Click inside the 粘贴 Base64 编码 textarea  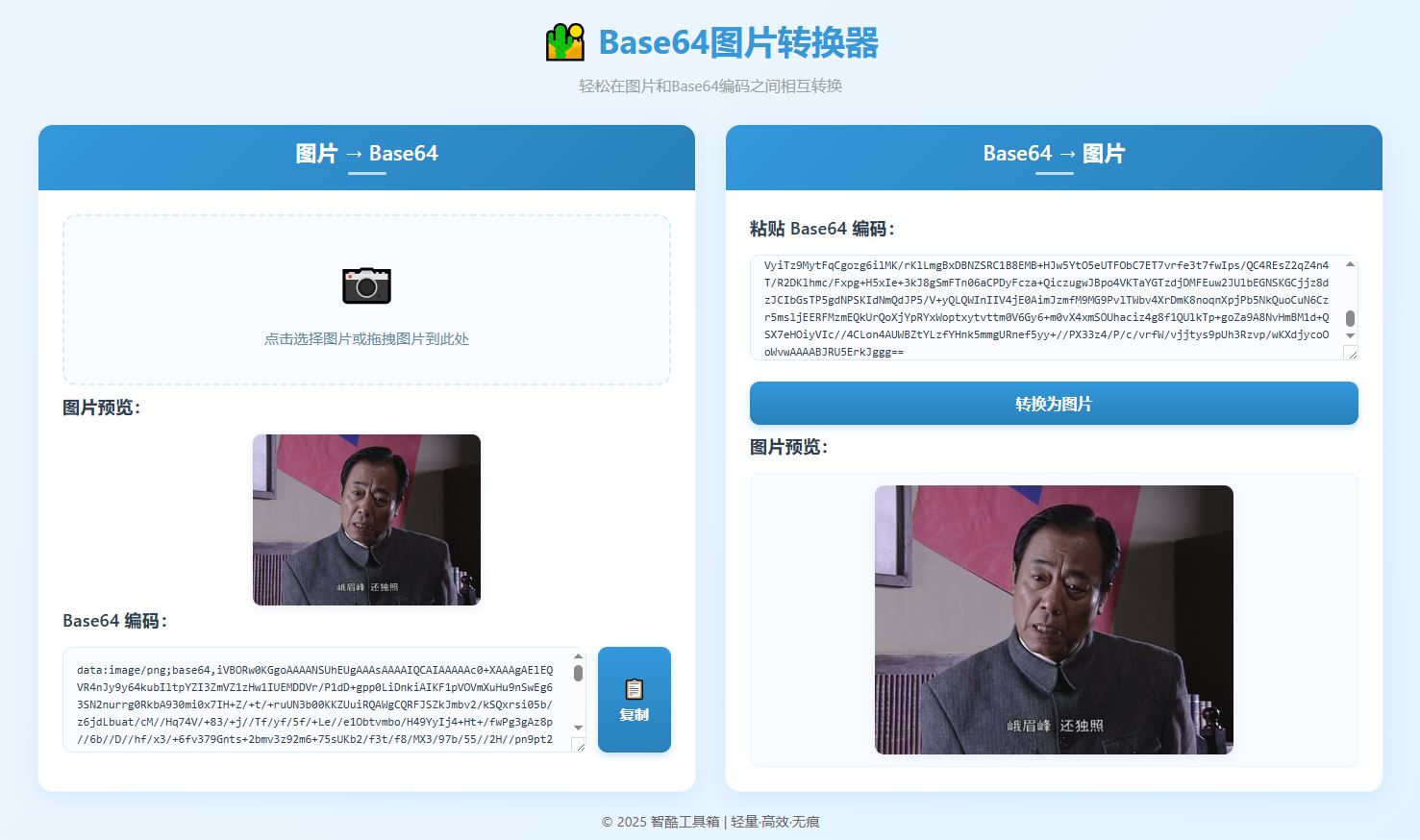pyautogui.click(x=1054, y=308)
